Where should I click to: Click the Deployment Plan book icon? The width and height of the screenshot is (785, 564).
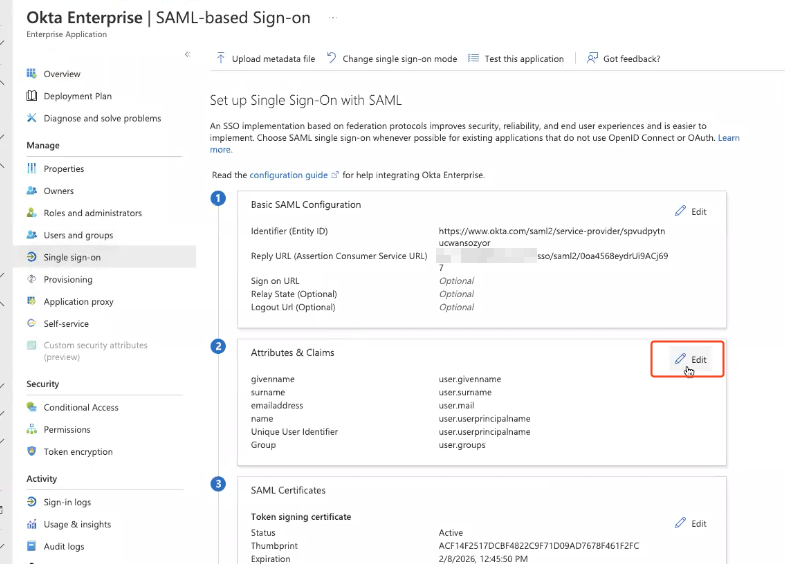[32, 96]
